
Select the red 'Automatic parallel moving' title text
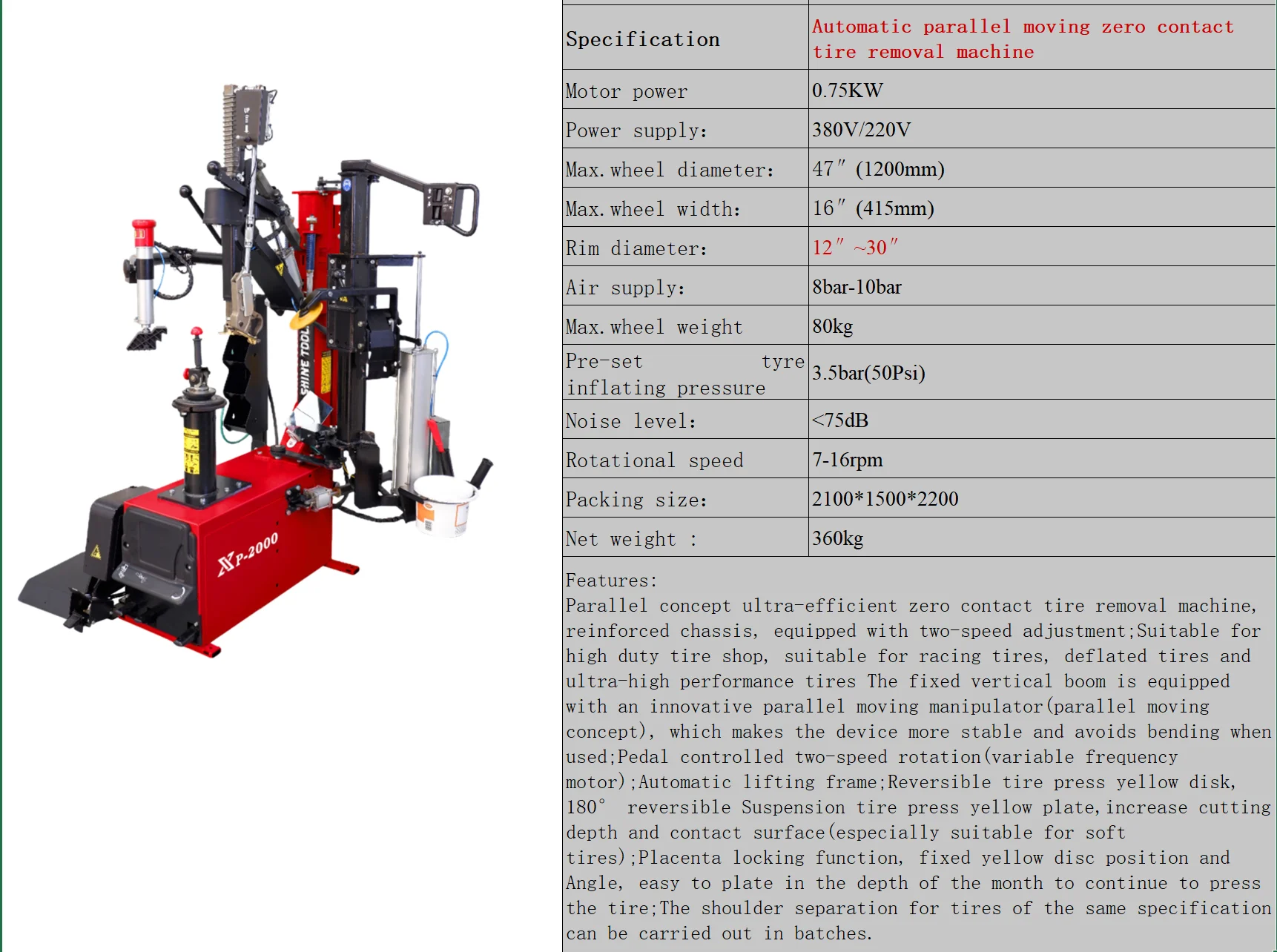pyautogui.click(x=1022, y=39)
